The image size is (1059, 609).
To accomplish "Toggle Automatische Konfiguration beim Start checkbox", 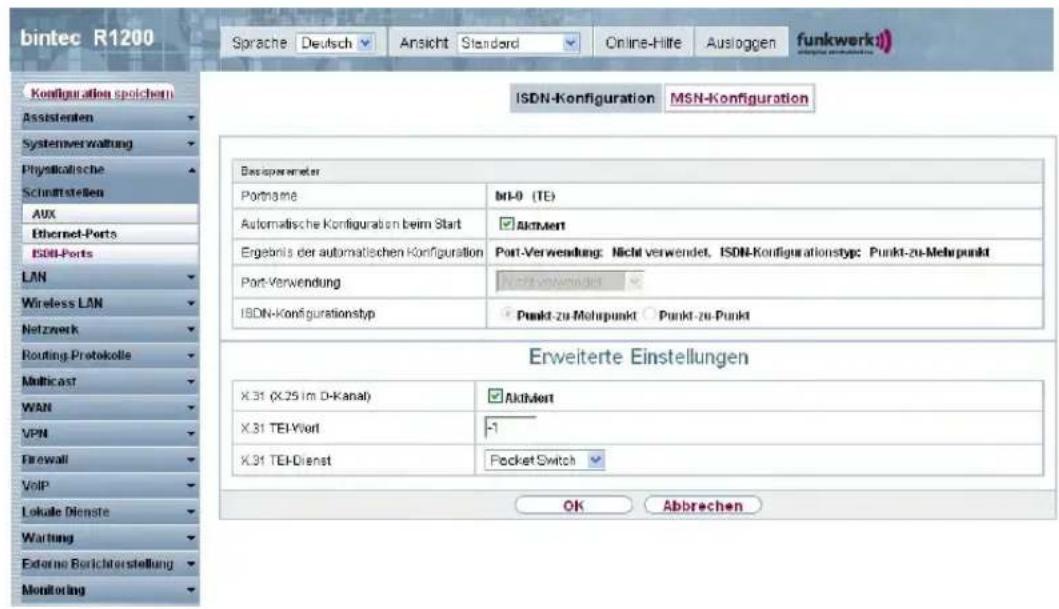I will click(x=506, y=223).
